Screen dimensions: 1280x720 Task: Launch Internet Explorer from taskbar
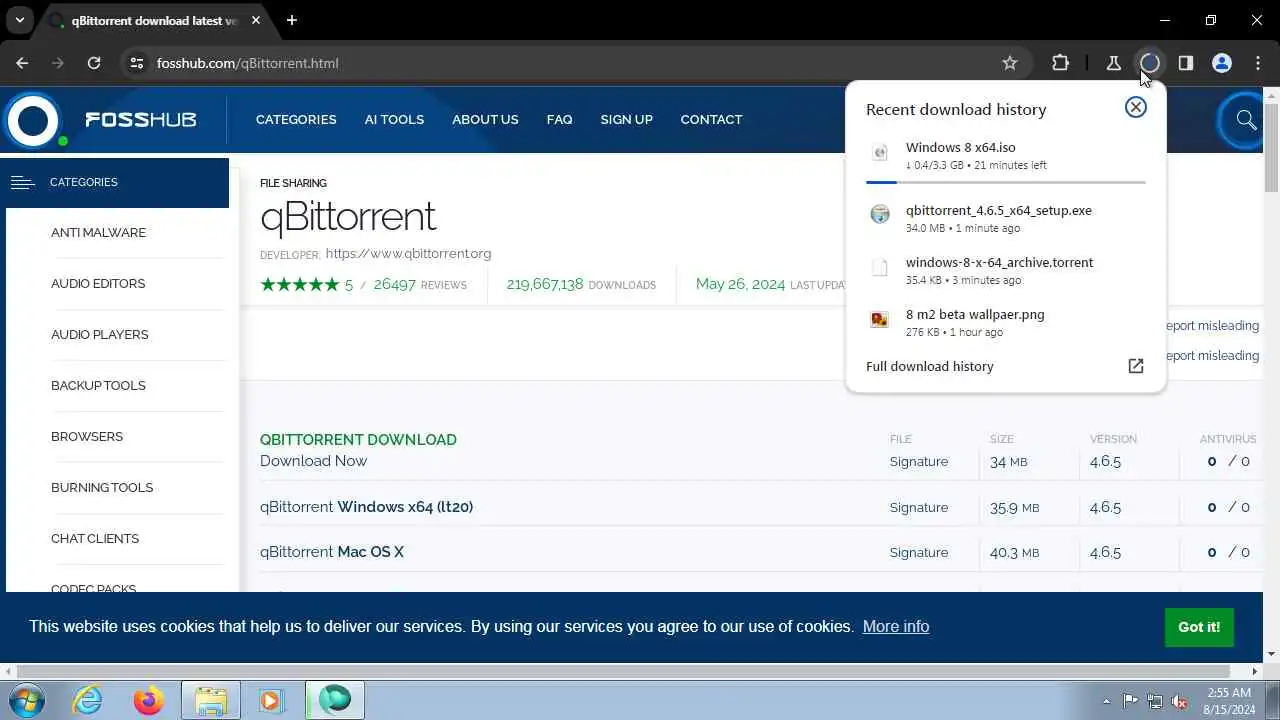[87, 700]
